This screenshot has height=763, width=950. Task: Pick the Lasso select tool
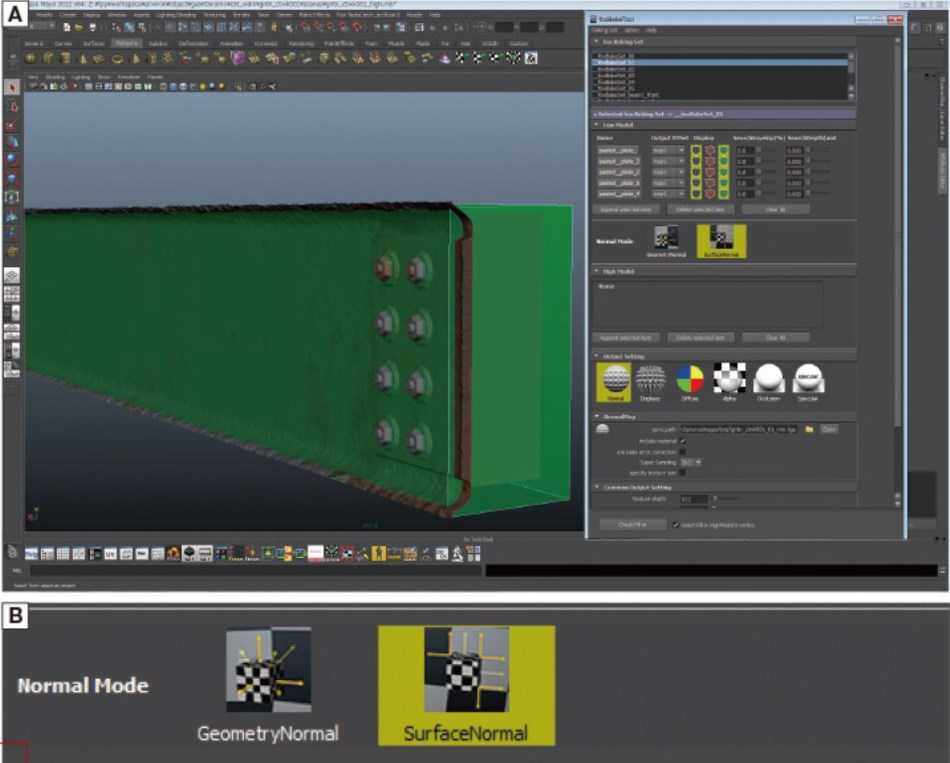click(x=12, y=107)
